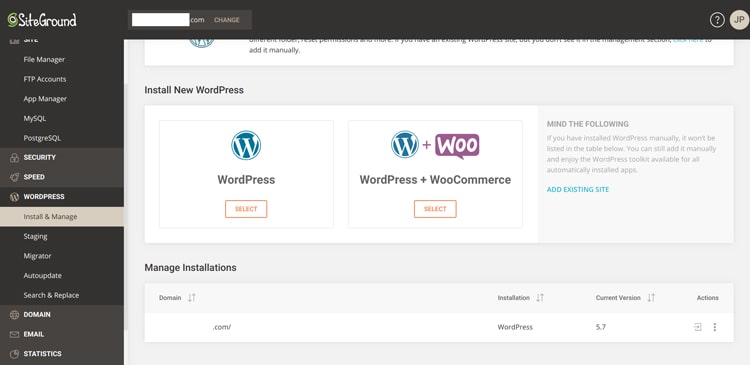750x365 pixels.
Task: Open App Manager in sidebar
Action: 45,99
